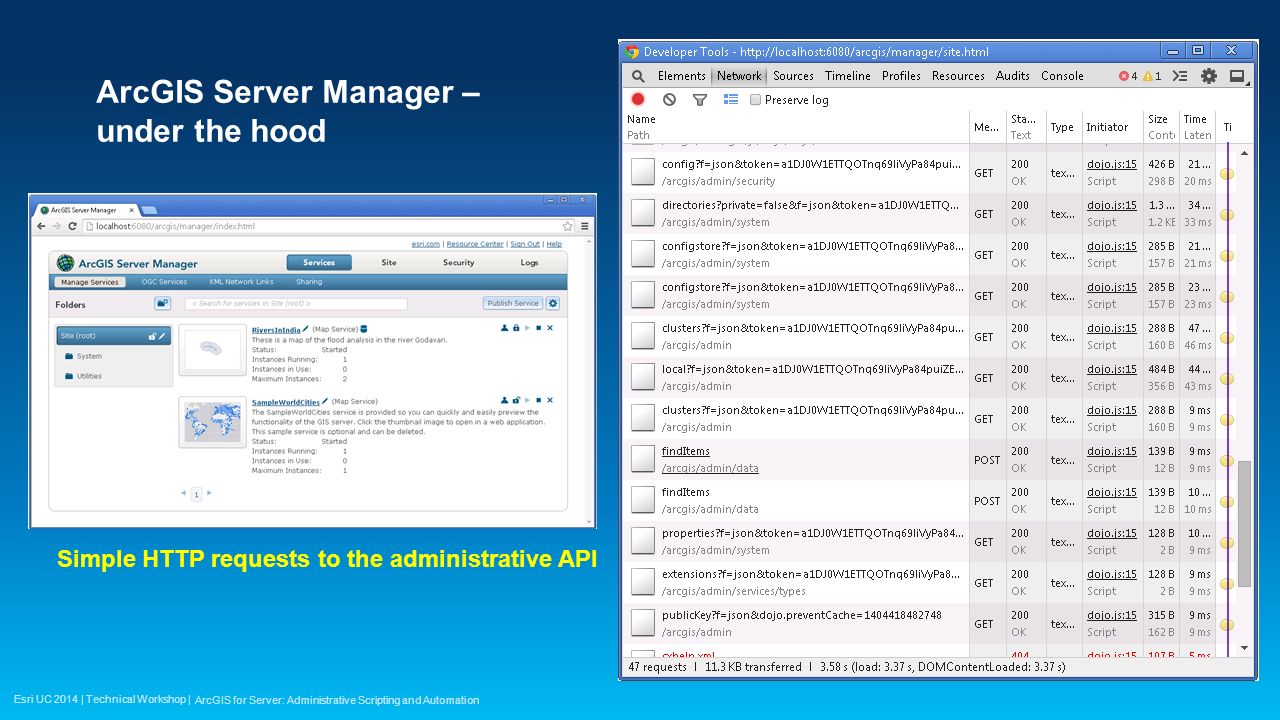Open the Security tab in Server Manager
Viewport: 1280px width, 720px height.
[x=459, y=263]
